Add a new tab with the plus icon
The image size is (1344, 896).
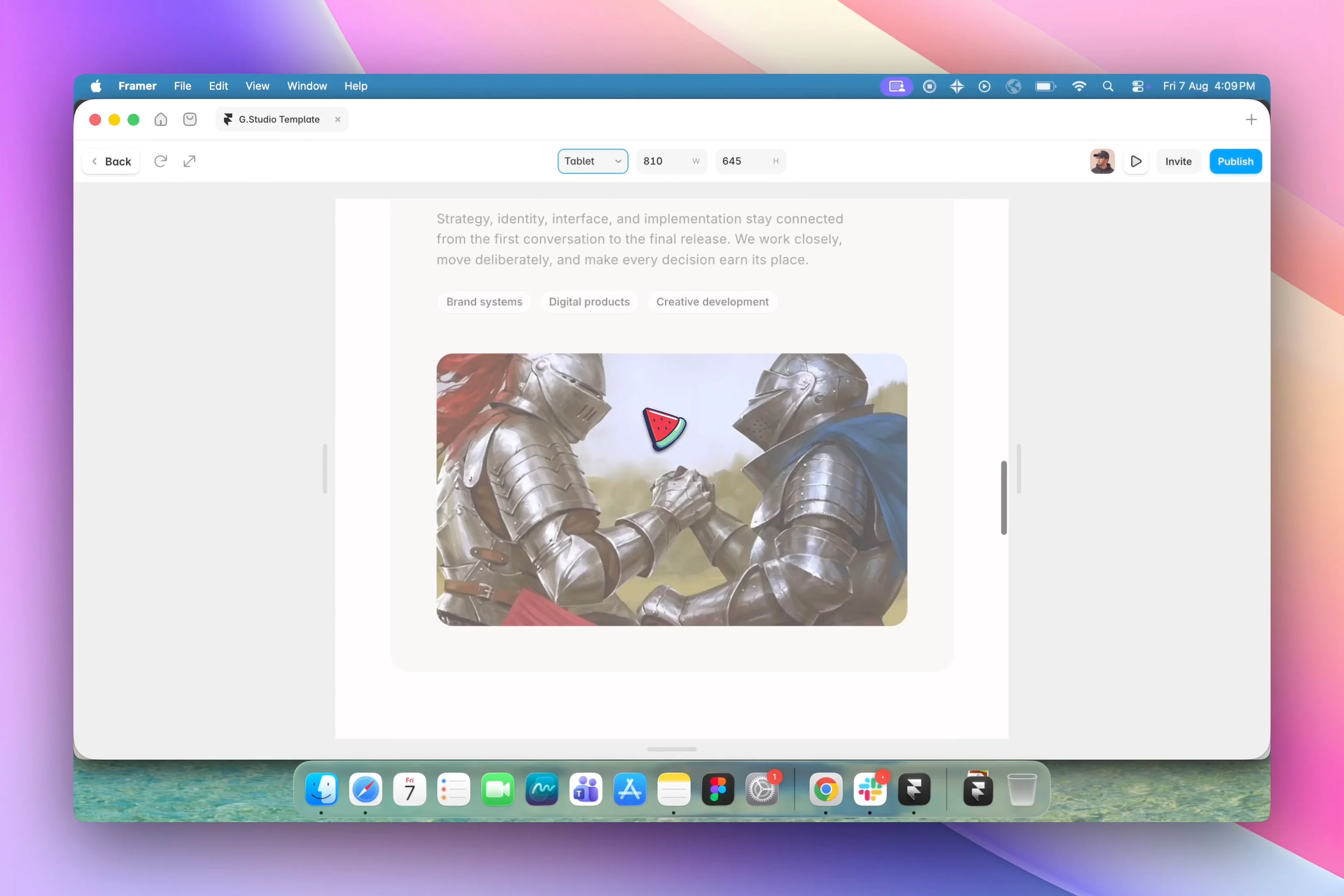[1251, 119]
